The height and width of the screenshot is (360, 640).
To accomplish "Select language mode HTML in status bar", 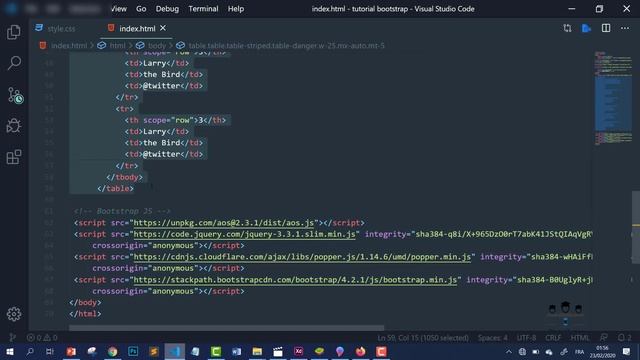I will click(x=580, y=338).
